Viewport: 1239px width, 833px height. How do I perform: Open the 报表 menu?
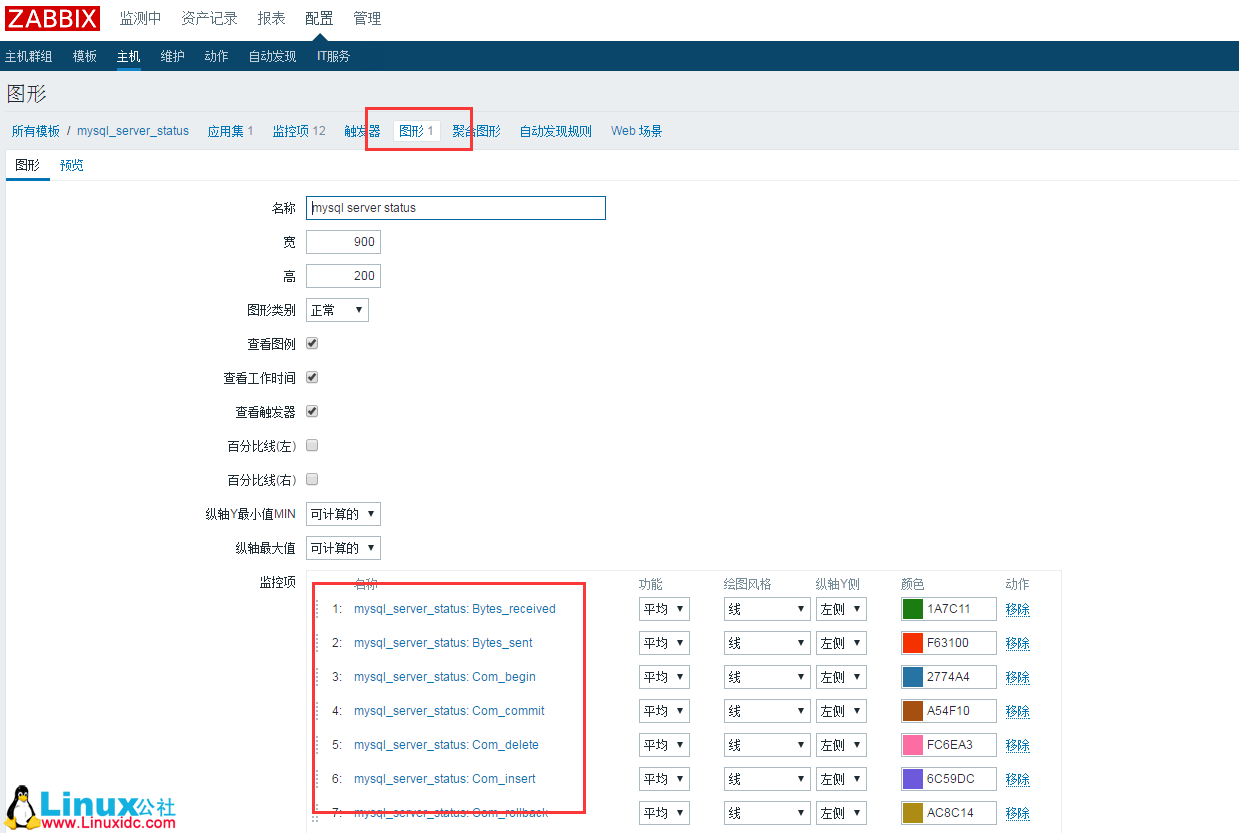271,18
